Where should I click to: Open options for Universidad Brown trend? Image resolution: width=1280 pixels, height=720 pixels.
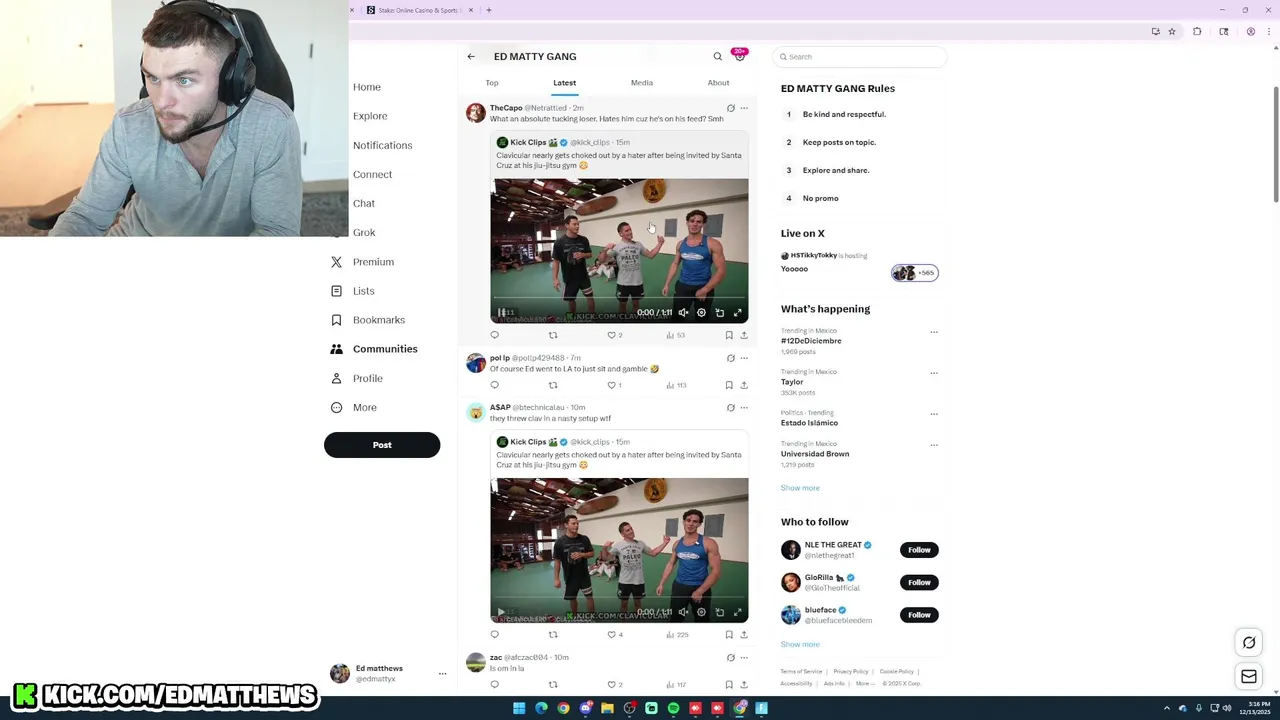click(934, 445)
